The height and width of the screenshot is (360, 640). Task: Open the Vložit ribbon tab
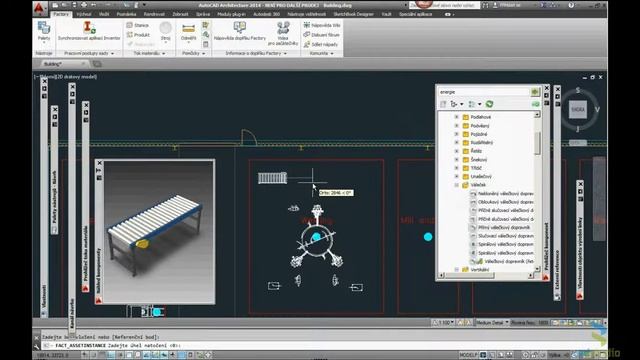[x=104, y=14]
